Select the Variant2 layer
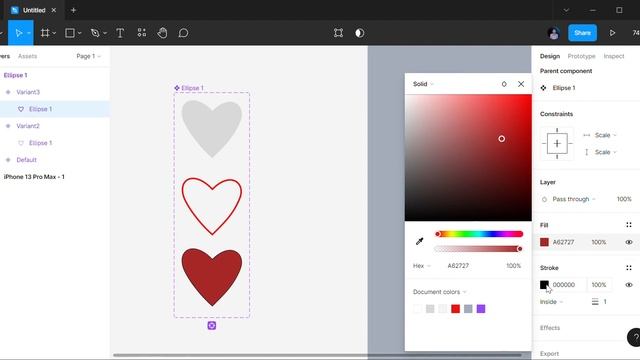Screen dimensions: 640x360 point(28,126)
